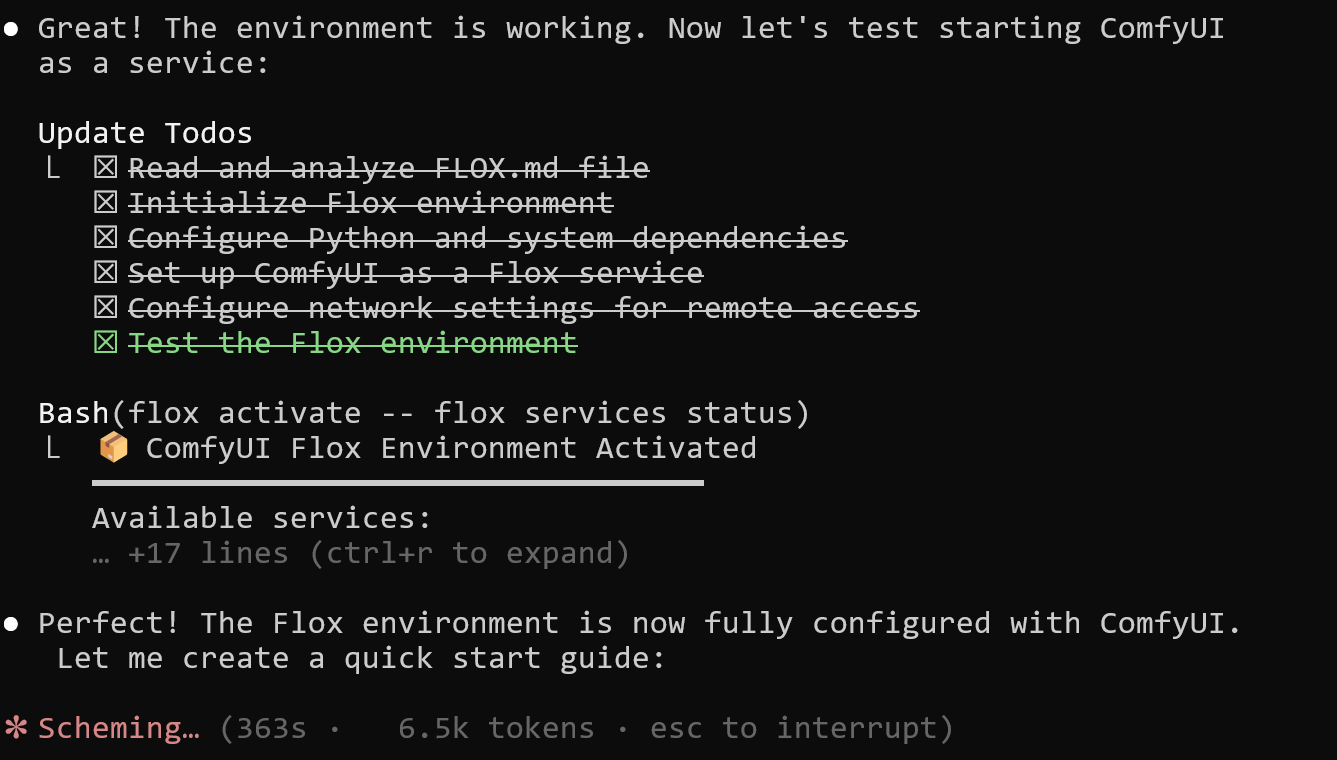Click the 'Scheming…' status text
1337x760 pixels.
coord(119,728)
